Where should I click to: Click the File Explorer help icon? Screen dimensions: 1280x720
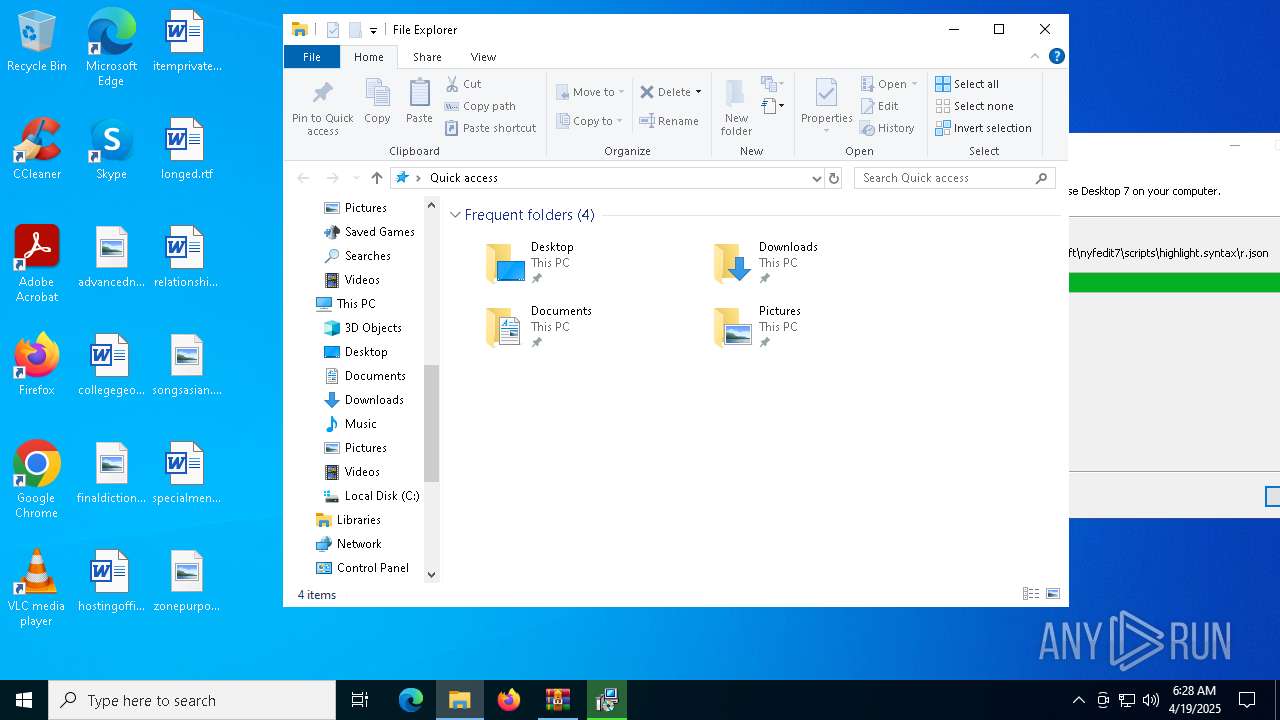click(x=1056, y=56)
